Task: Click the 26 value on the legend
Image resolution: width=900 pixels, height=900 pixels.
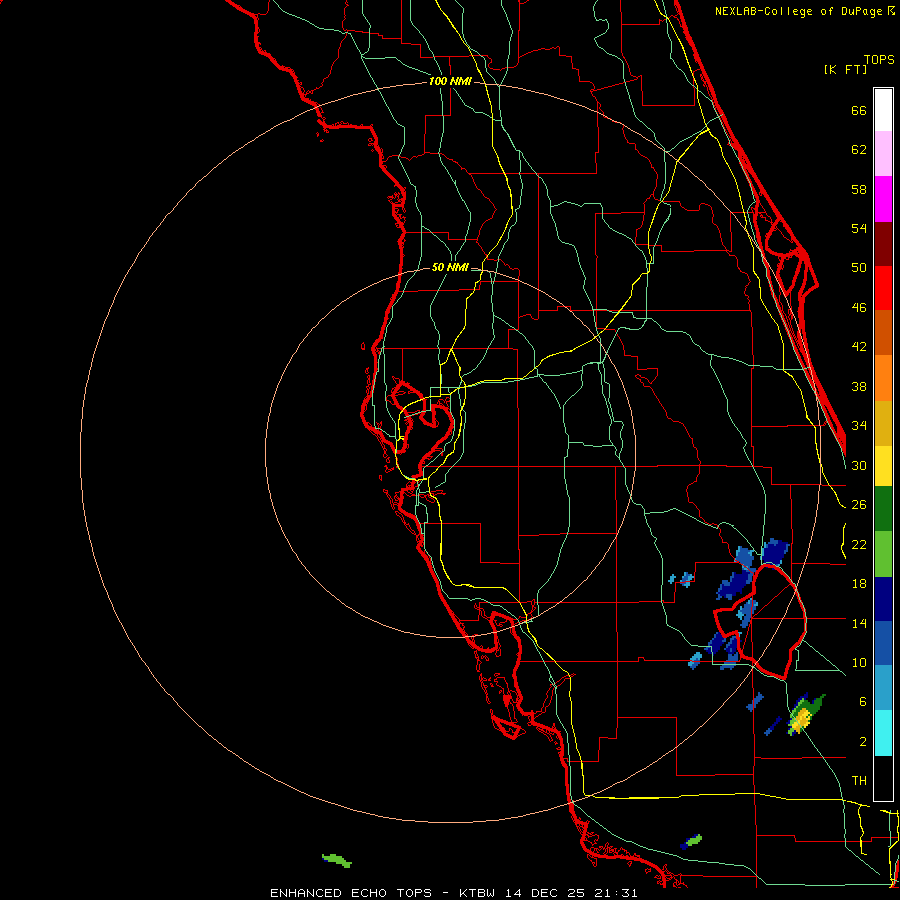Action: [x=859, y=505]
